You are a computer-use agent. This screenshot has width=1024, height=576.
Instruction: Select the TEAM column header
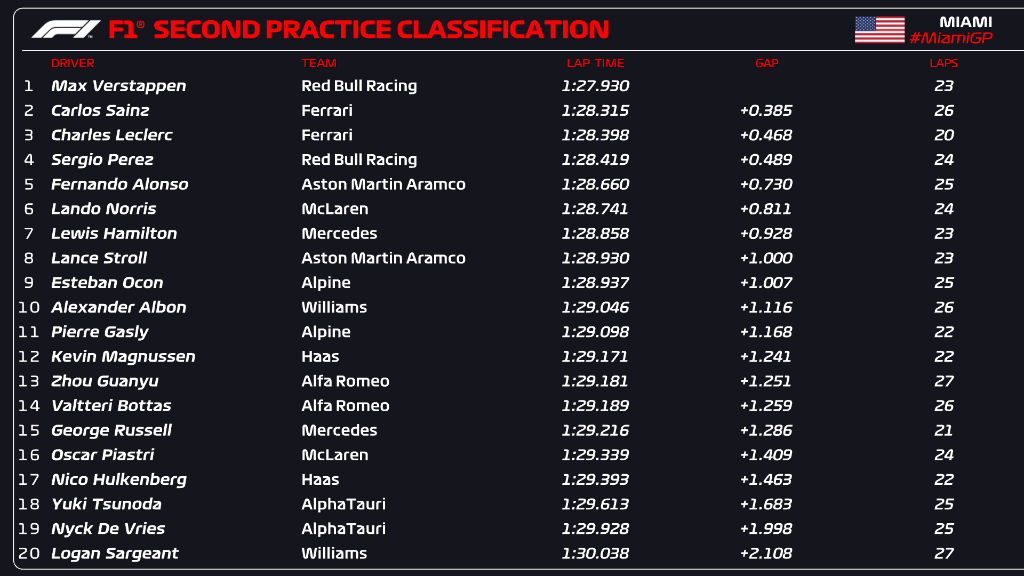tap(319, 63)
